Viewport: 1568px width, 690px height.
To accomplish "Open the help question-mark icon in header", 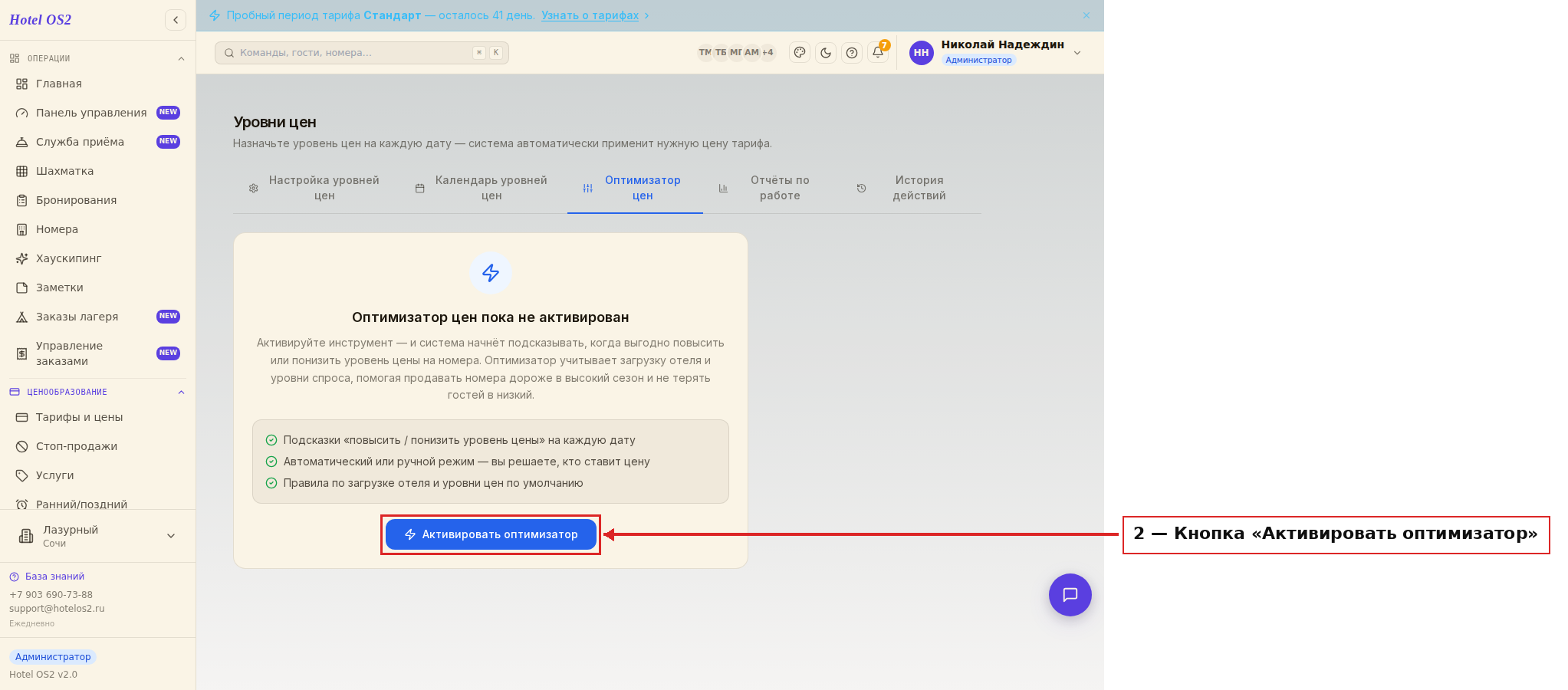I will point(852,53).
